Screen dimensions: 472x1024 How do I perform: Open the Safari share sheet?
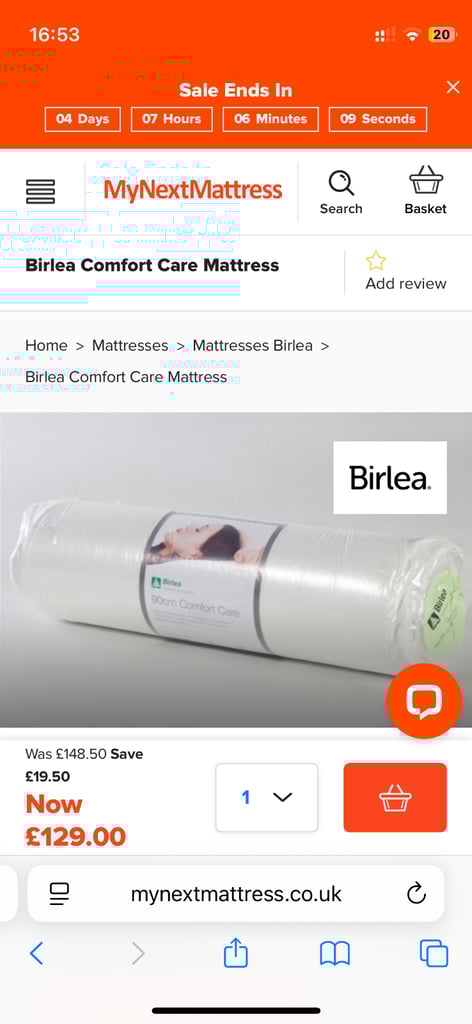tap(236, 952)
